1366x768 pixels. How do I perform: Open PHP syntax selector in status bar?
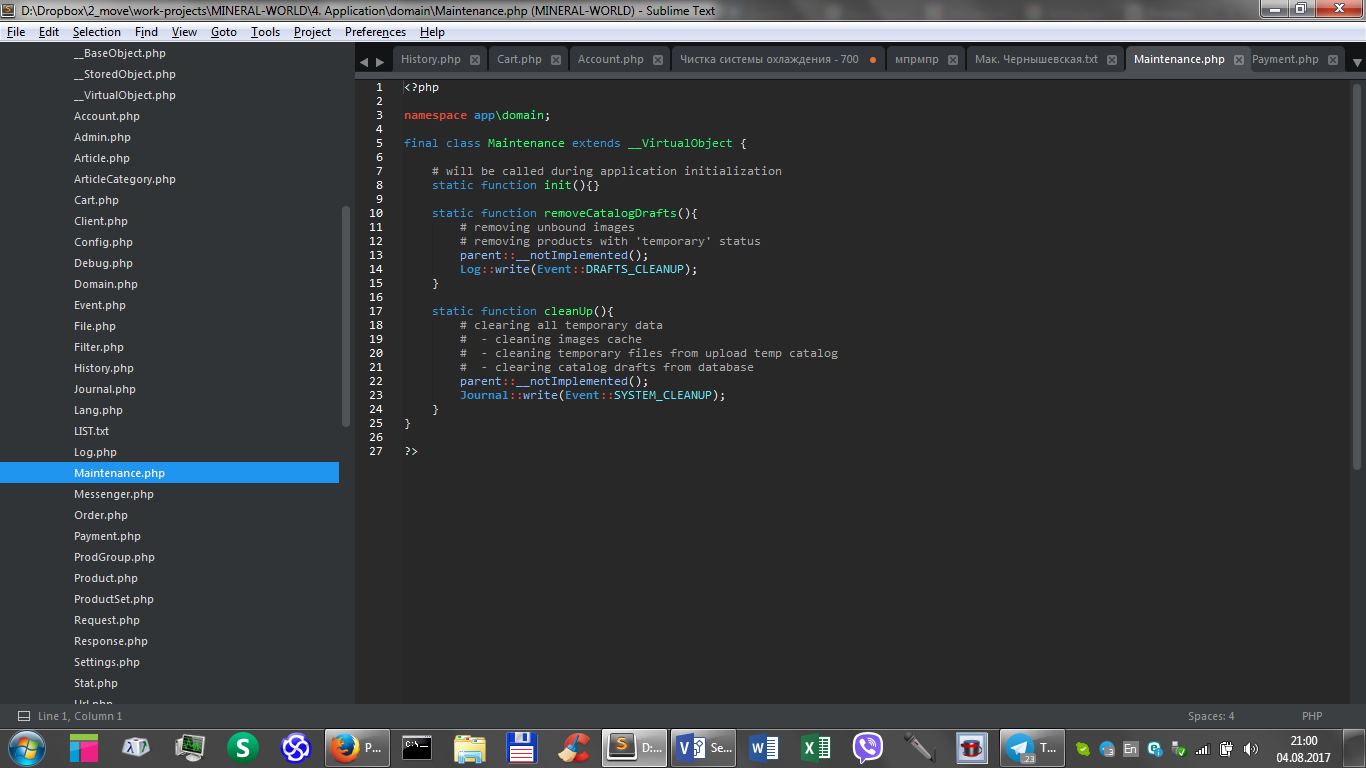pos(1312,716)
